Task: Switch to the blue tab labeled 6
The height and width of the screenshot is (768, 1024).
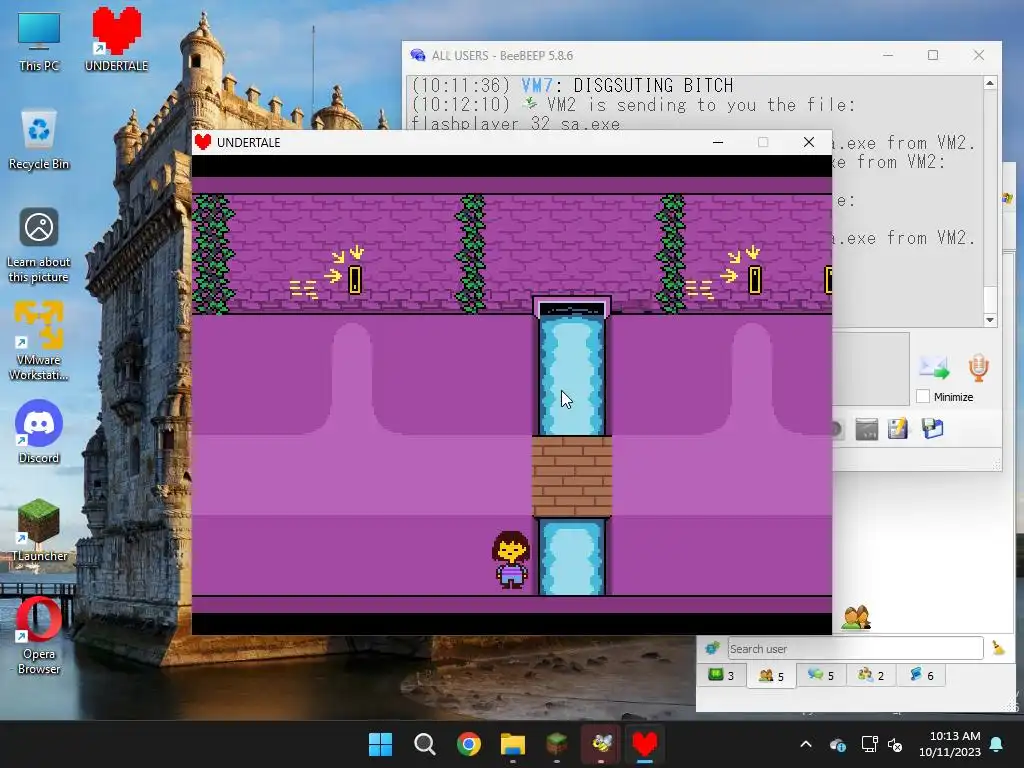Action: click(921, 675)
